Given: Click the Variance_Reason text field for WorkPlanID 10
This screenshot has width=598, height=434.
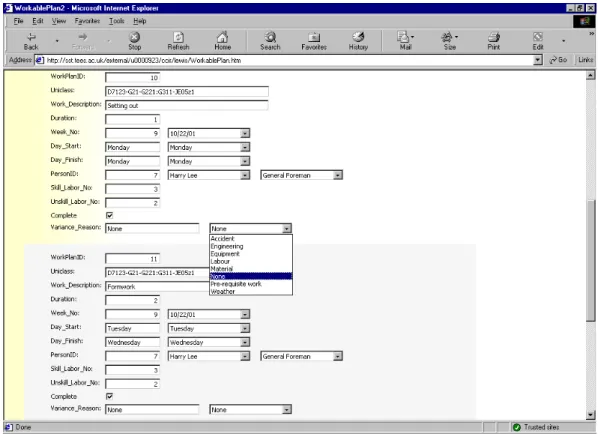Looking at the screenshot, I should tap(152, 229).
